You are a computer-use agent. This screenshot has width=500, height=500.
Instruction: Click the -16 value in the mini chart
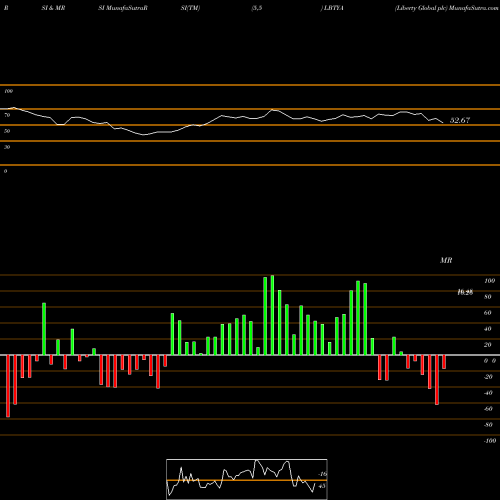pos(322,474)
